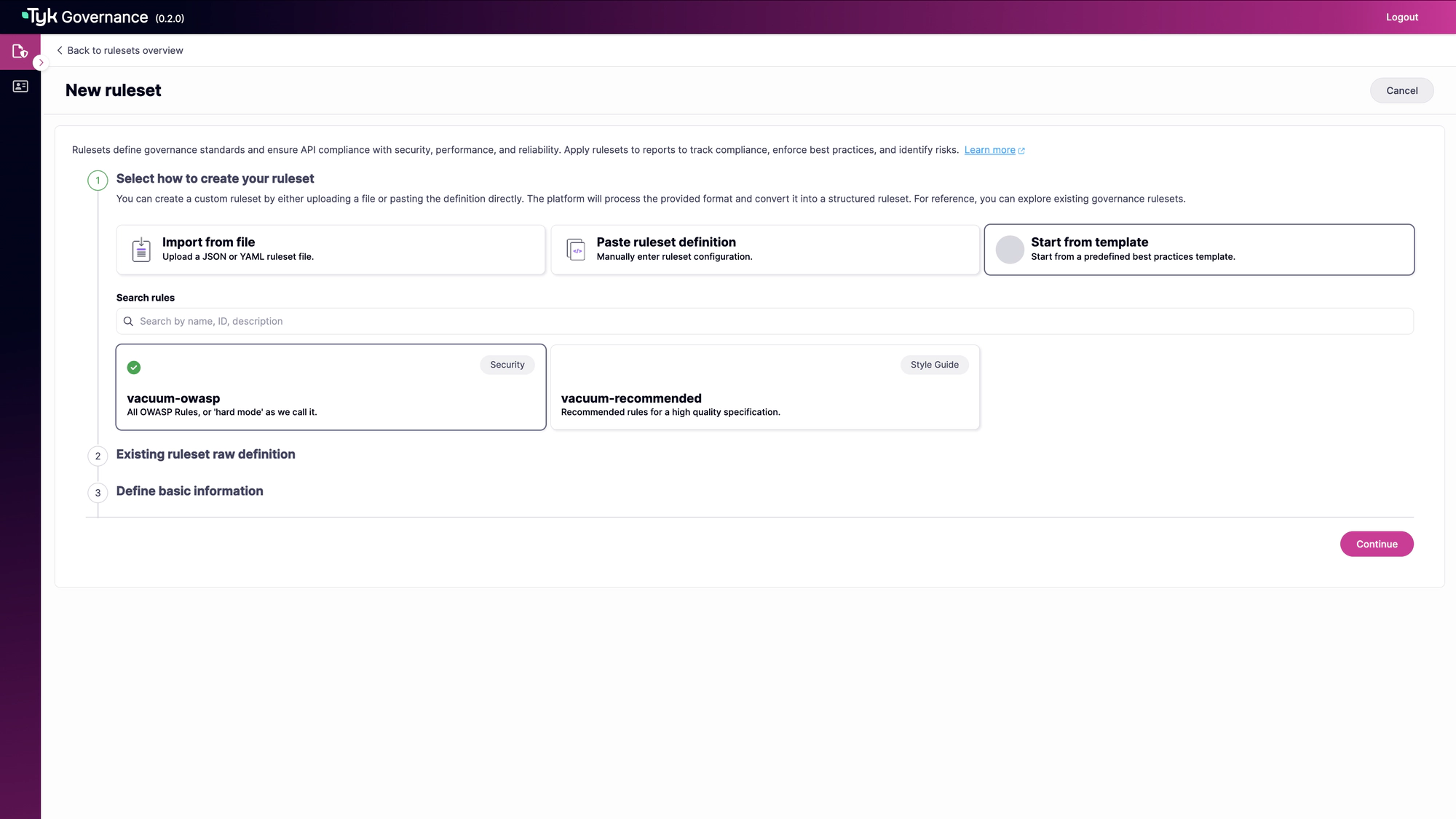The image size is (1456, 819).
Task: Click the Tyk Governance logo
Action: click(86, 17)
